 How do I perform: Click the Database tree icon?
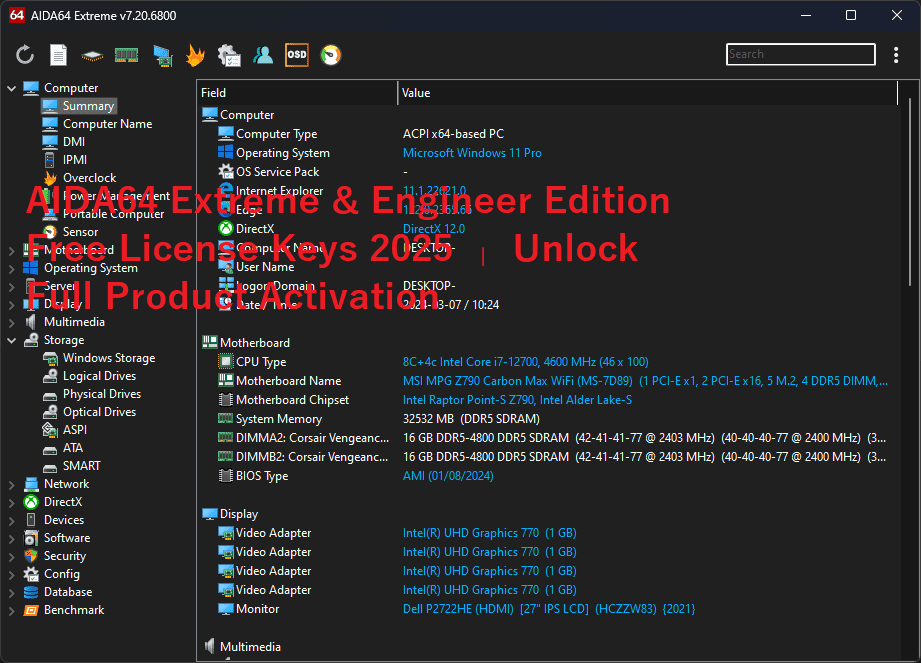coord(31,593)
